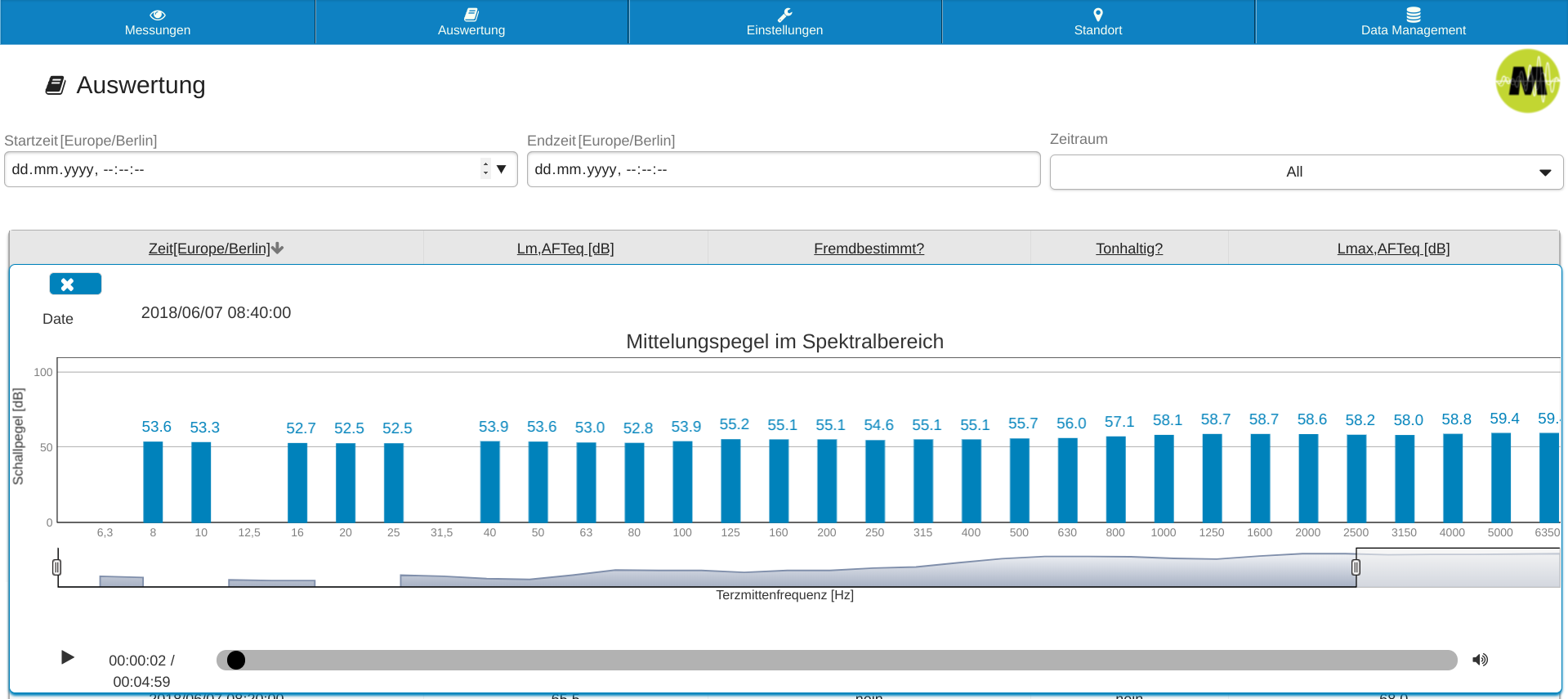The image size is (1568, 699).
Task: Click the Terzmittenfrequenz [Hz] axis label
Action: (x=784, y=595)
